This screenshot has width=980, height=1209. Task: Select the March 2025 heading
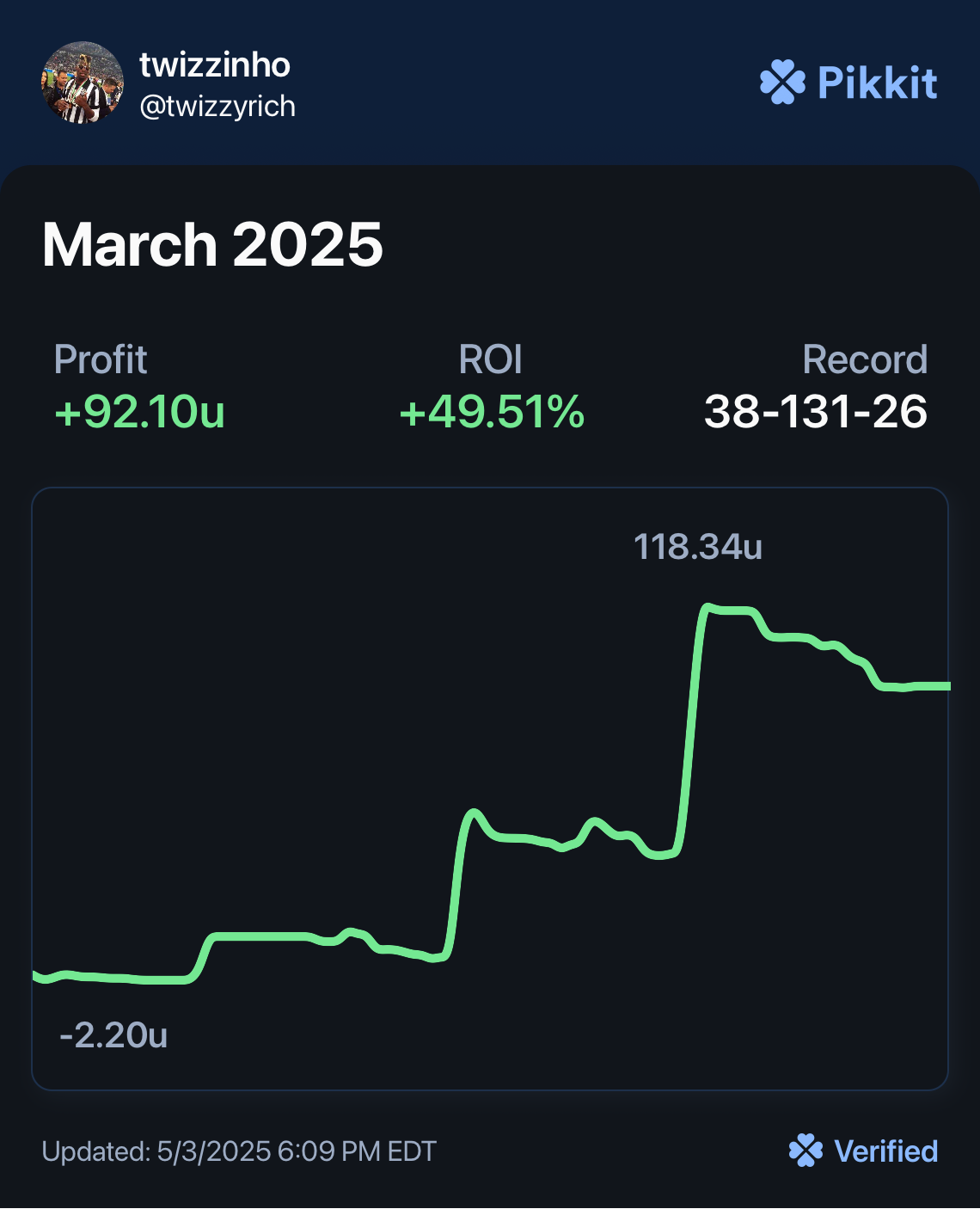[x=212, y=245]
